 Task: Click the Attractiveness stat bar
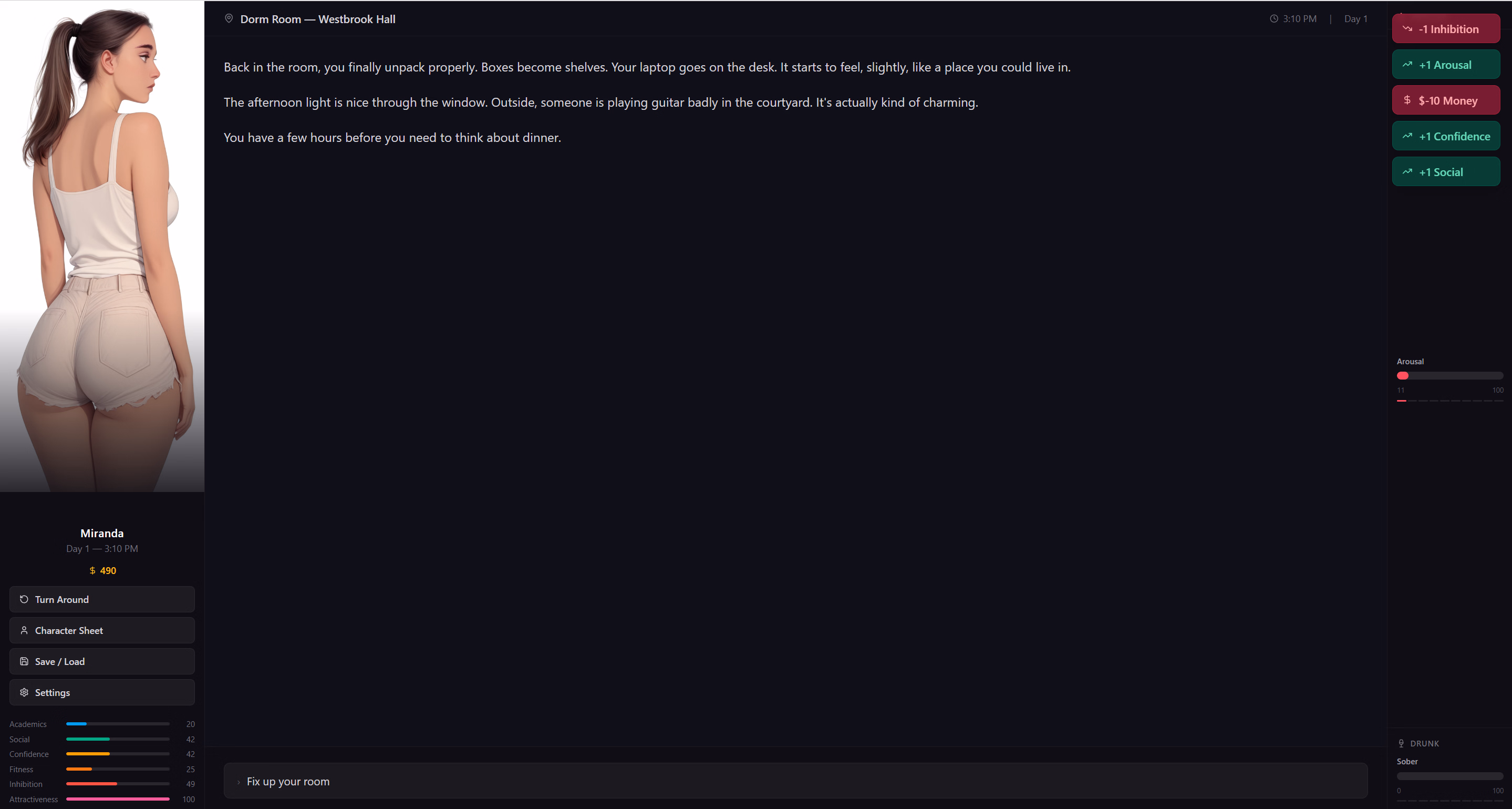click(117, 799)
